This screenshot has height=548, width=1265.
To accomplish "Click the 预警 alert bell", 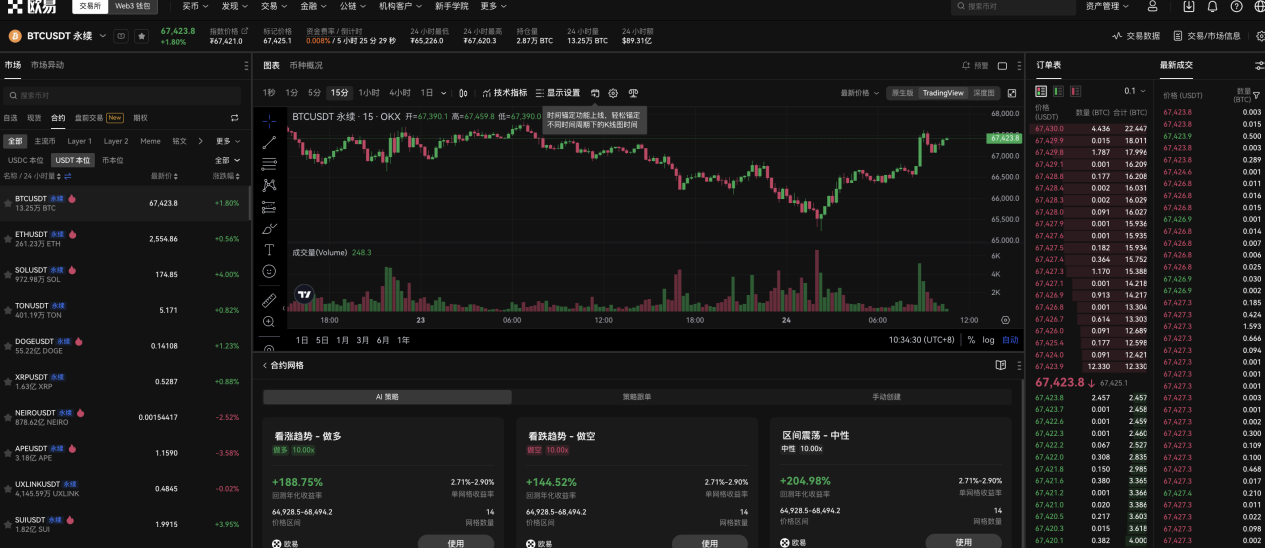I will pyautogui.click(x=975, y=65).
